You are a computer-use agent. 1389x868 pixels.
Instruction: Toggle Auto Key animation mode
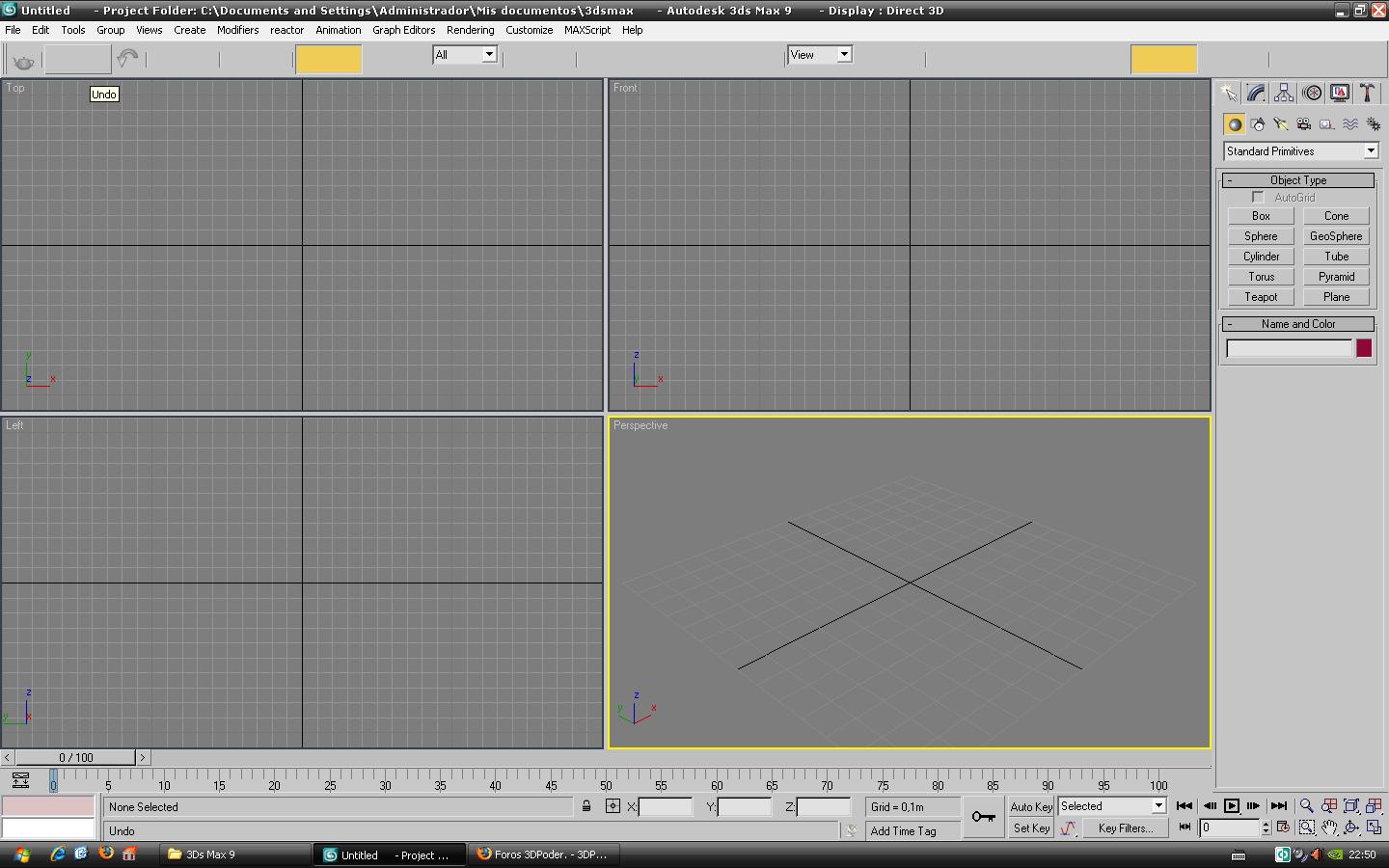point(1031,806)
